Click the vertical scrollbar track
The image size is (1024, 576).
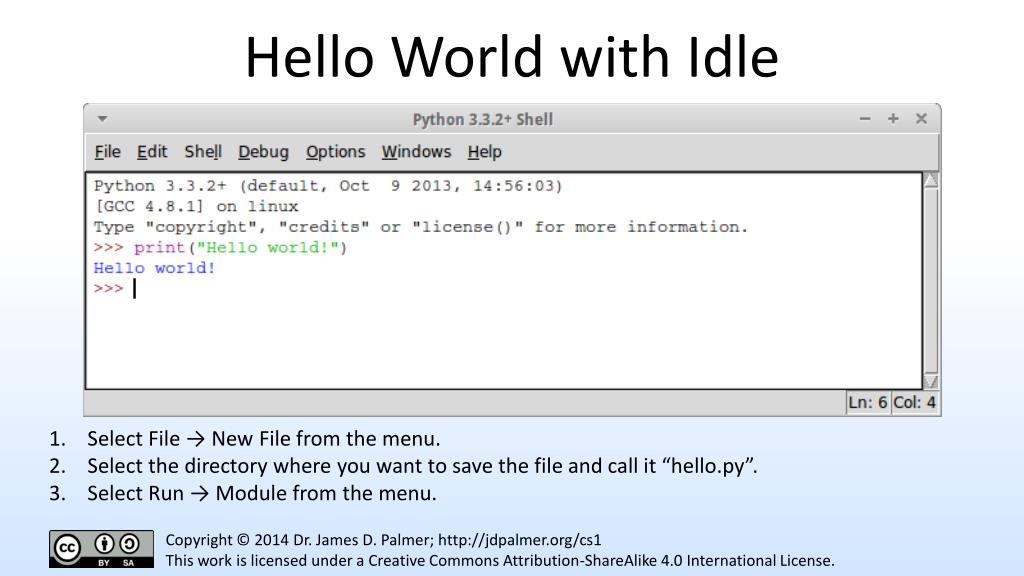tap(931, 281)
